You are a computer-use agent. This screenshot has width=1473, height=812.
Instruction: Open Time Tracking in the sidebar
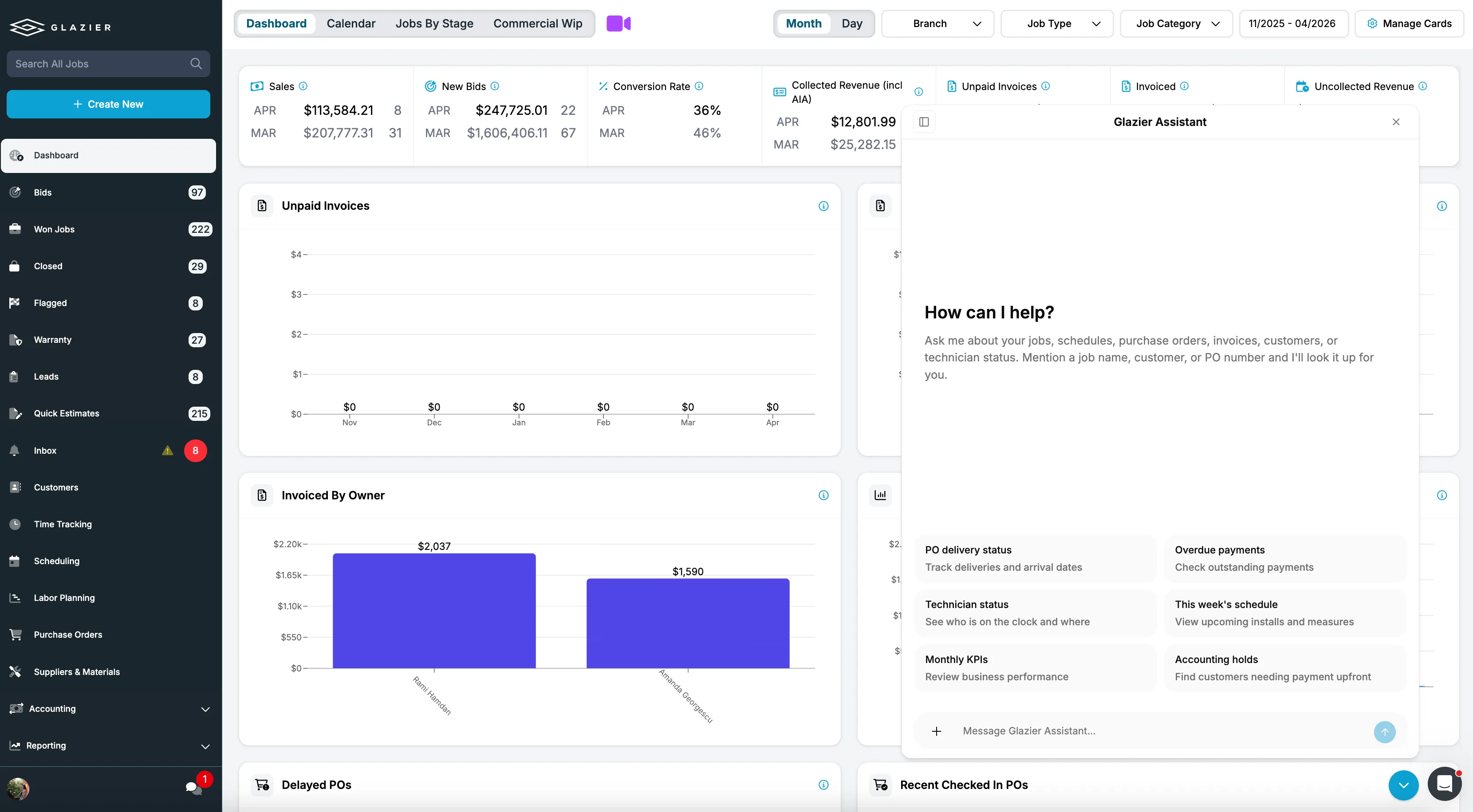tap(109, 524)
